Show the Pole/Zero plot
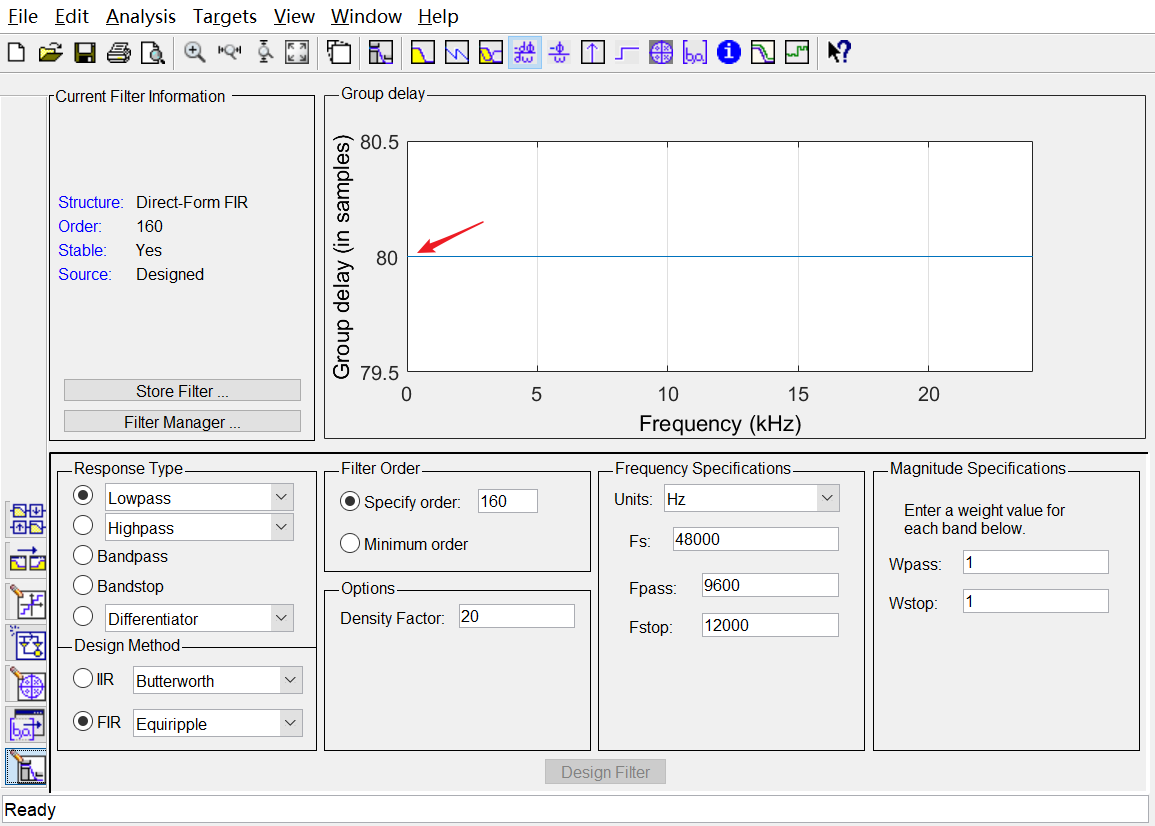This screenshot has height=826, width=1155. coord(661,52)
